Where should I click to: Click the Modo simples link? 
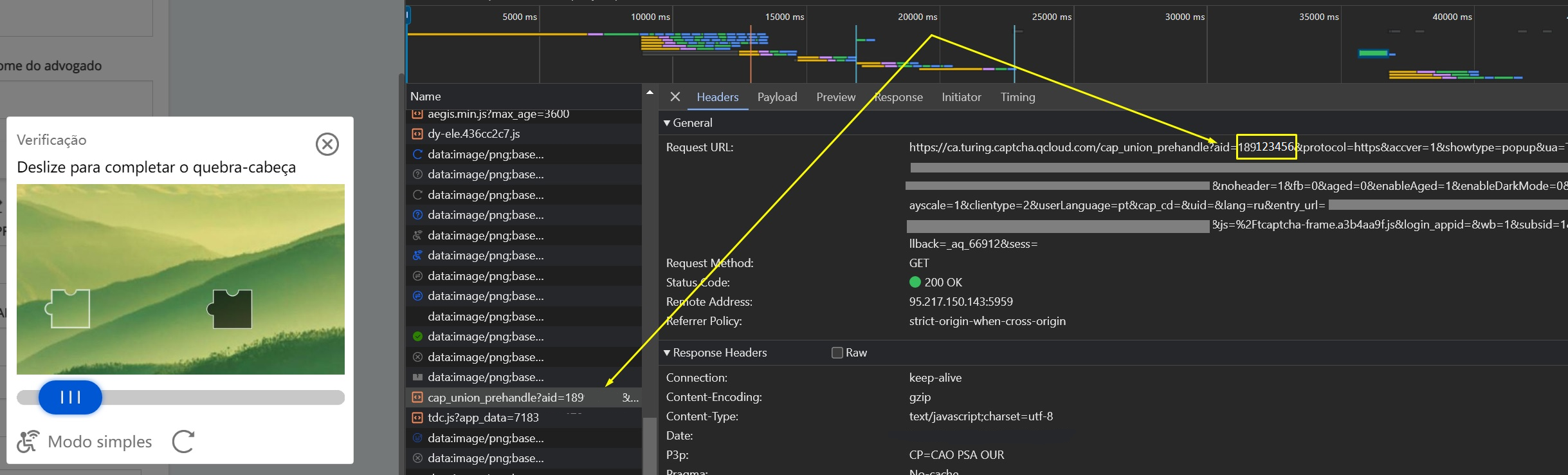tap(100, 442)
